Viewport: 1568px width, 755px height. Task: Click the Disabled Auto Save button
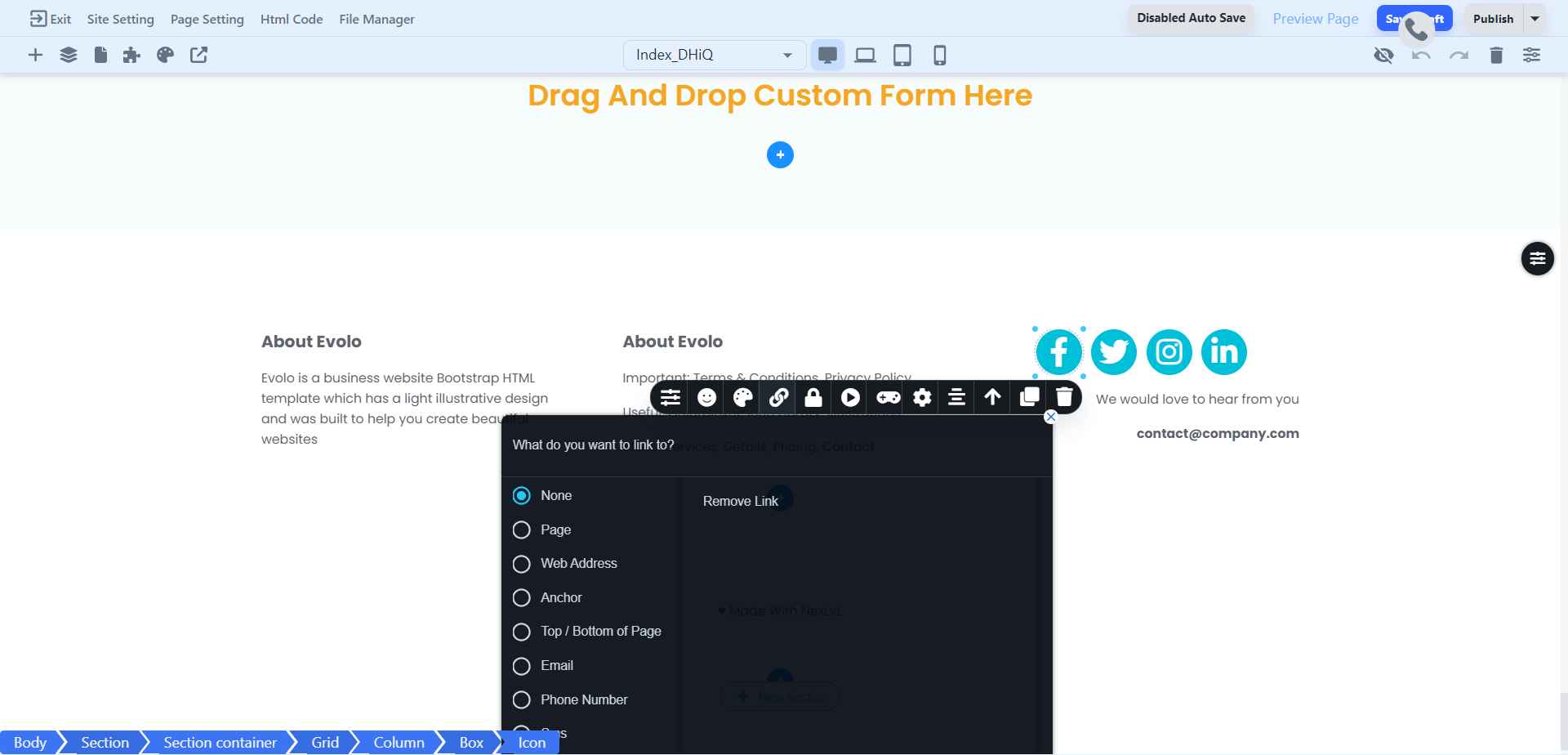pos(1191,18)
